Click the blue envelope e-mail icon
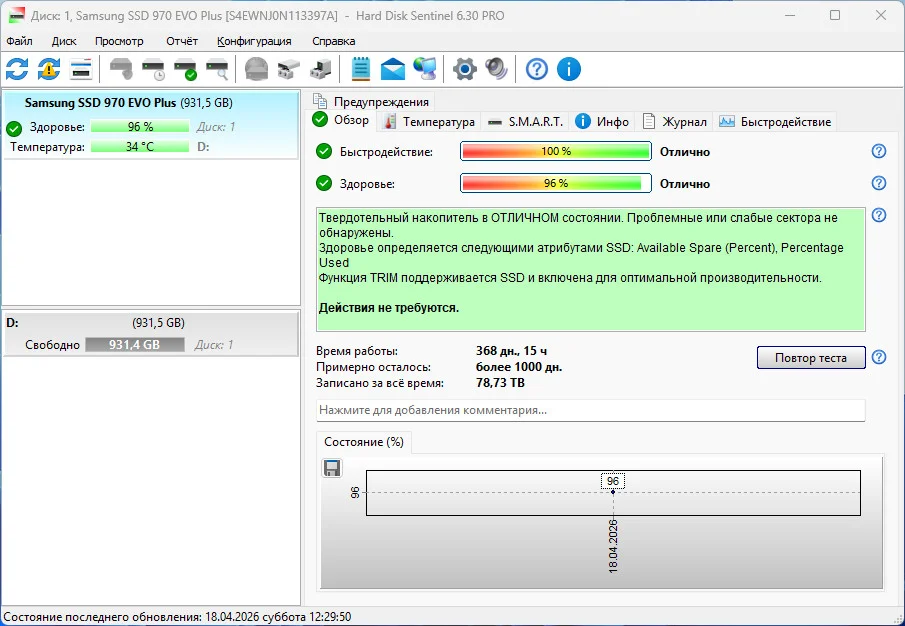905x626 pixels. (x=393, y=69)
